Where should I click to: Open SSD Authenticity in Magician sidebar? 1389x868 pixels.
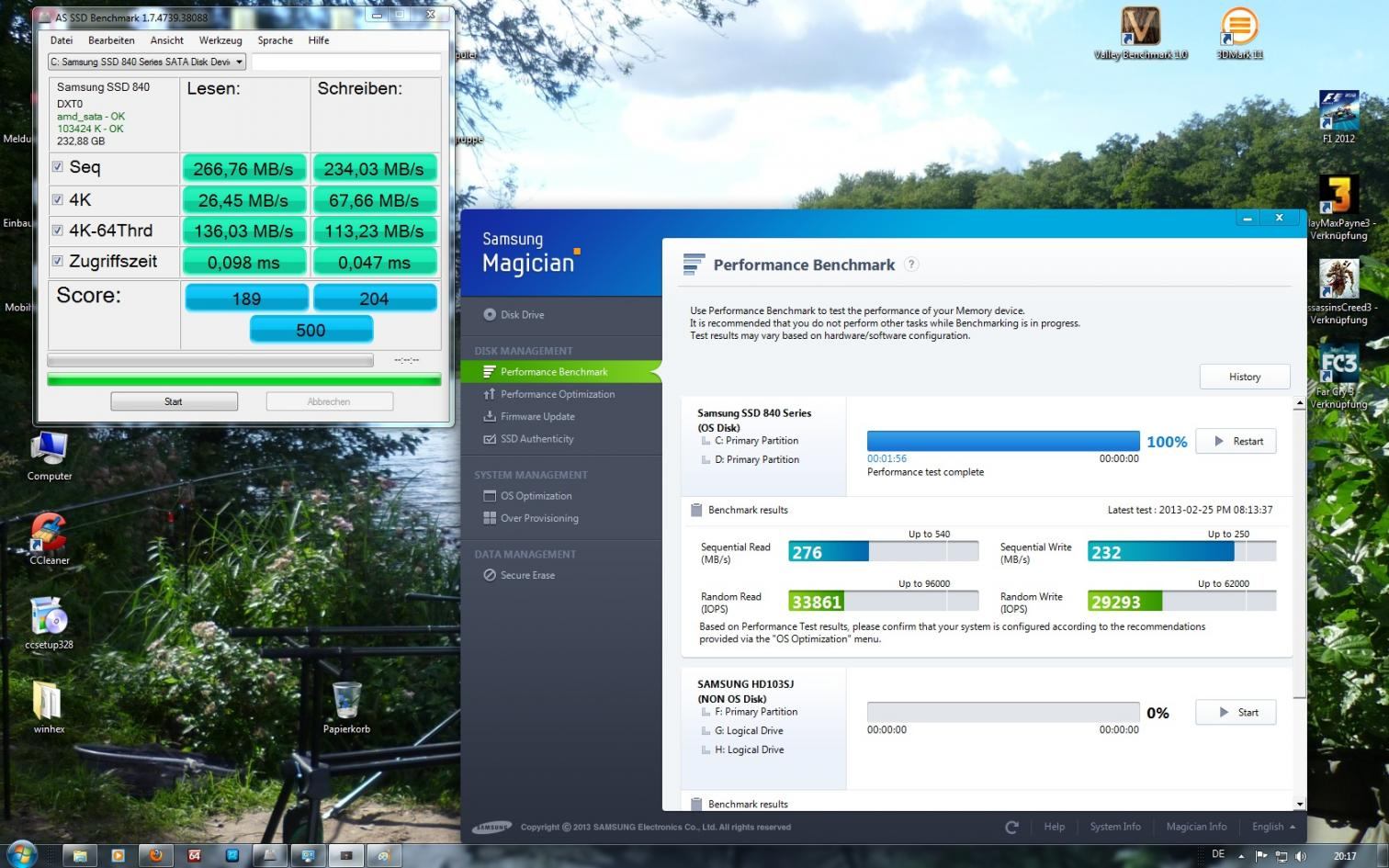tap(529, 439)
